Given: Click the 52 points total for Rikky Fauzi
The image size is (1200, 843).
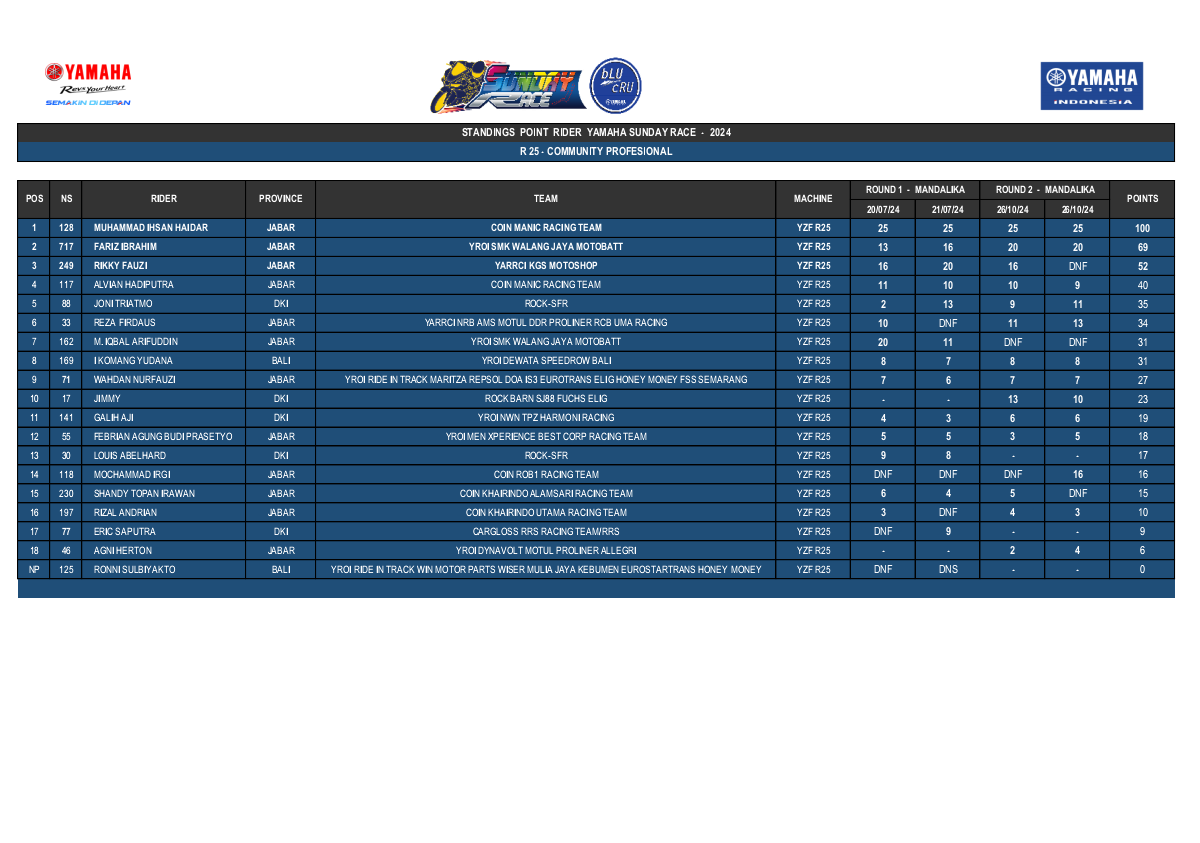Looking at the screenshot, I should point(1142,266).
